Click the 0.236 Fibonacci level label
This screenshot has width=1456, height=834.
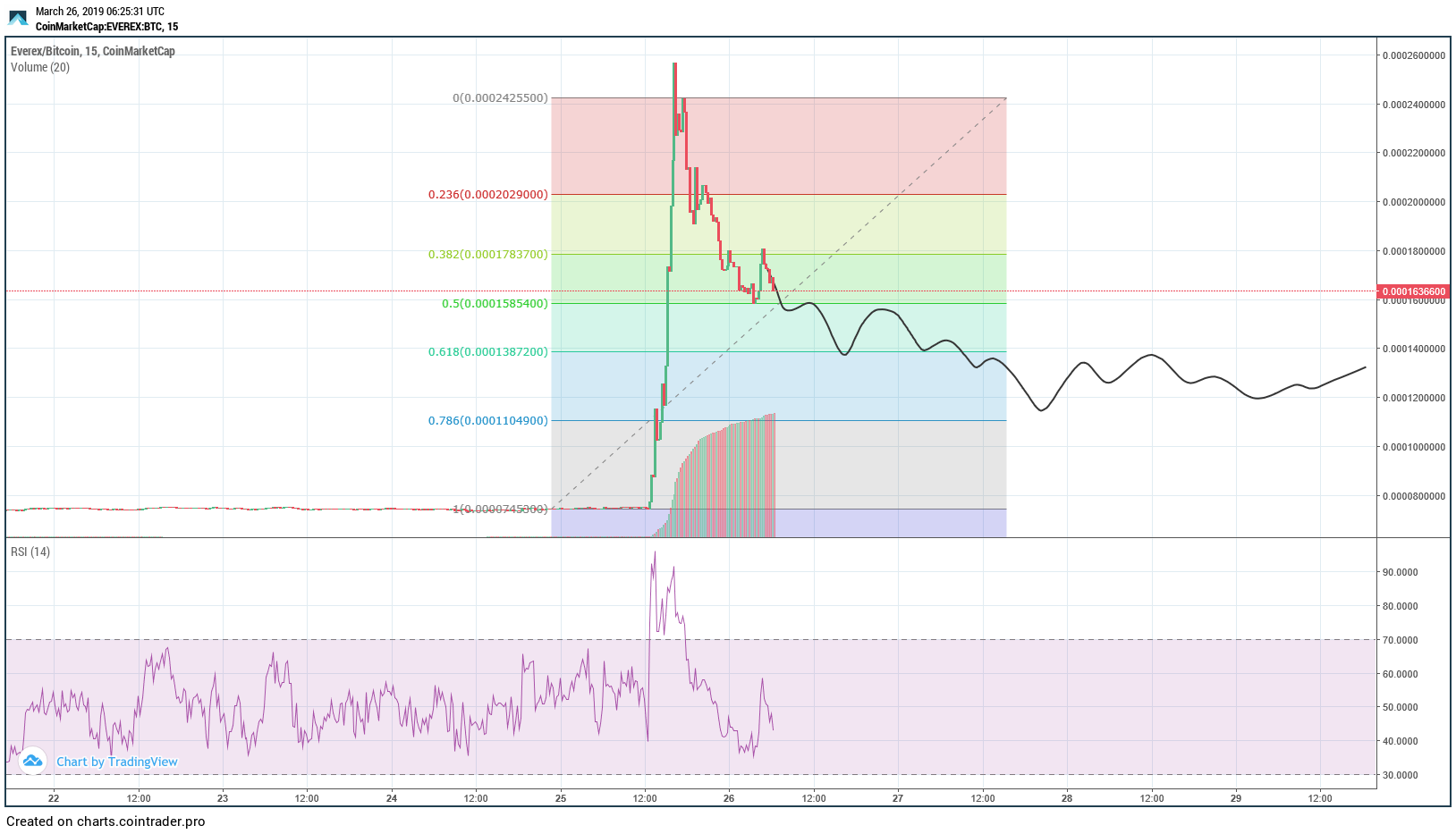point(487,194)
